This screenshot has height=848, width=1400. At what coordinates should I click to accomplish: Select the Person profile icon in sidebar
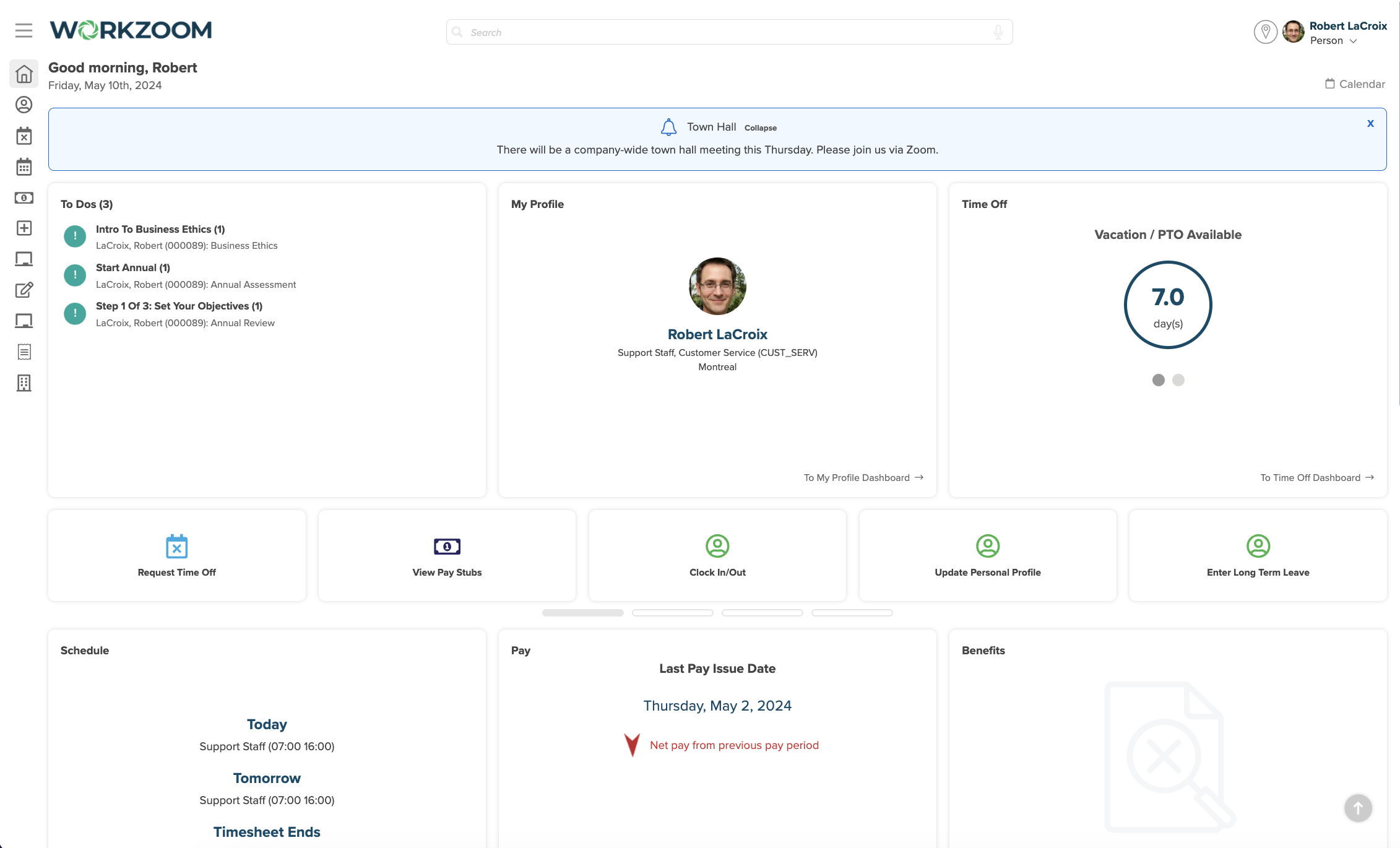(24, 105)
